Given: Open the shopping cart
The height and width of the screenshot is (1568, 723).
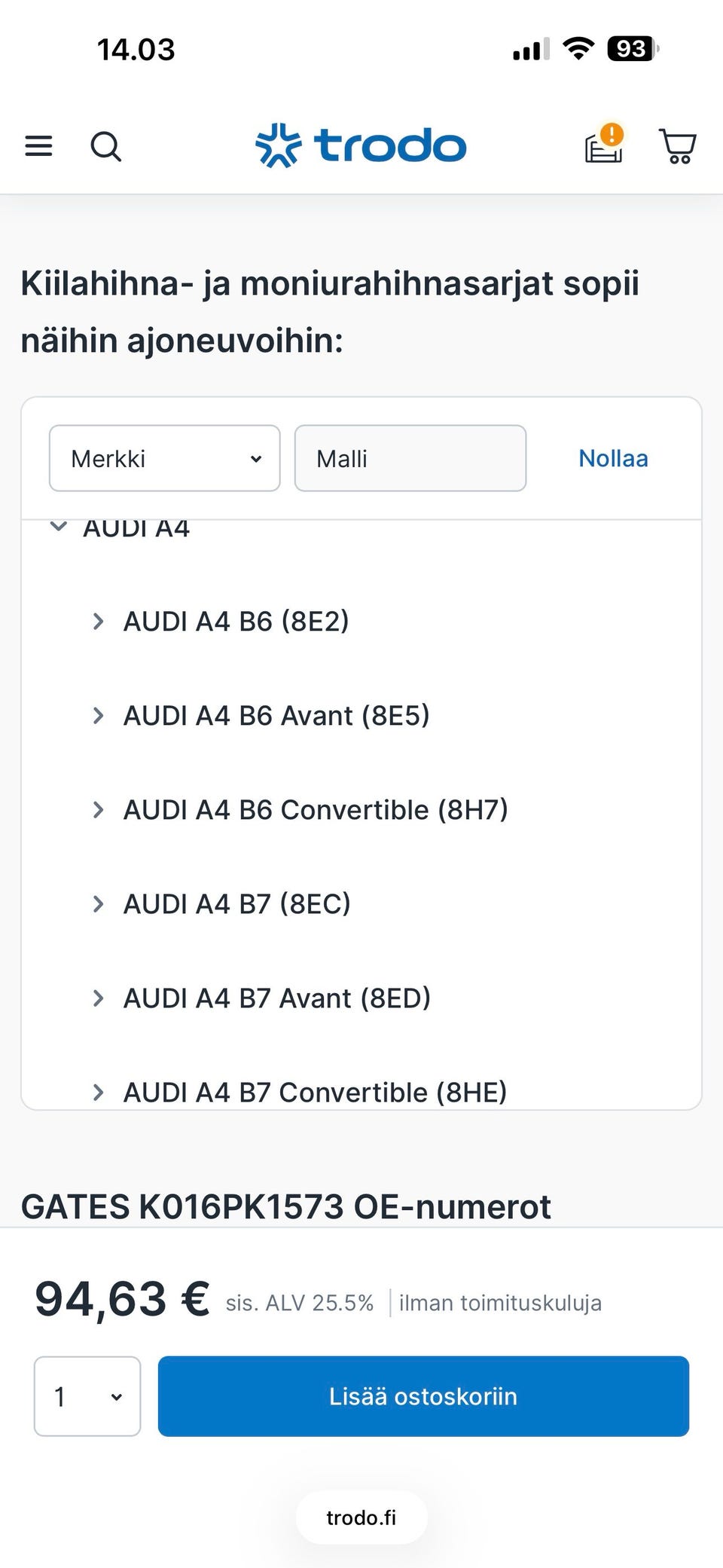Looking at the screenshot, I should pyautogui.click(x=678, y=145).
